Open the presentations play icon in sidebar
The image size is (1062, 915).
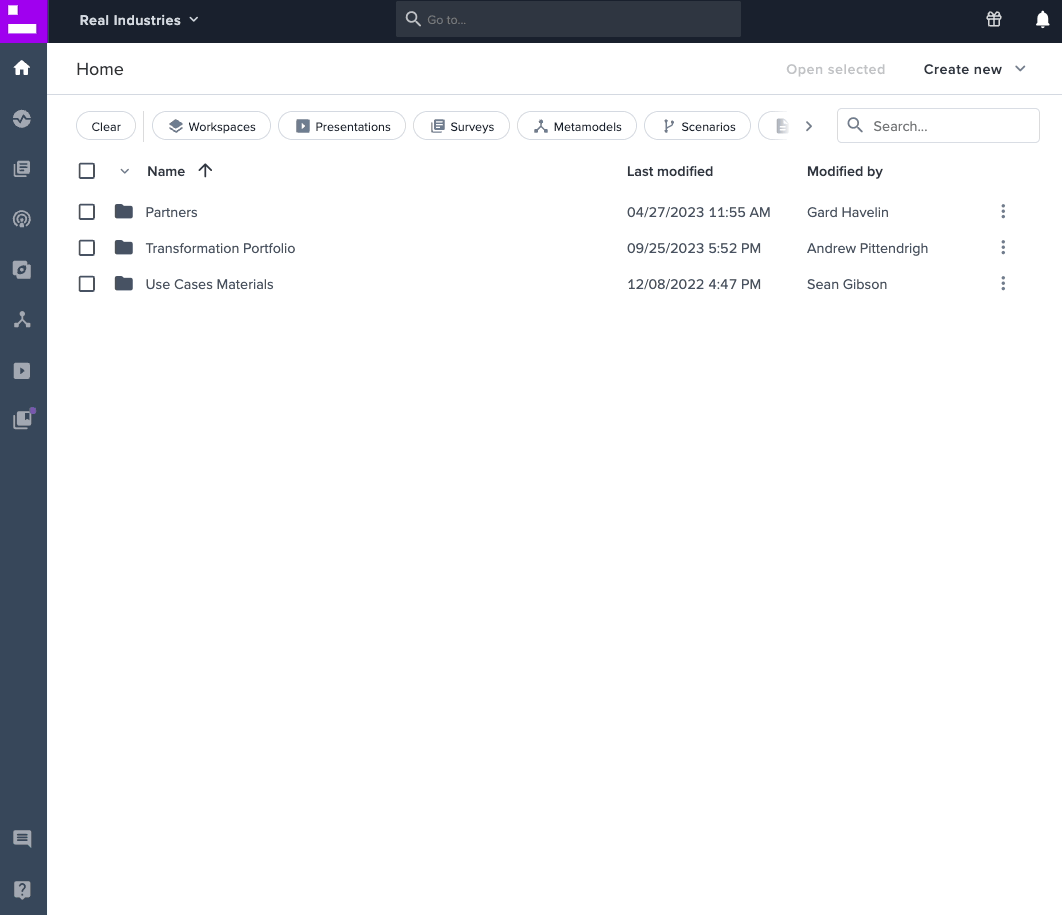pyautogui.click(x=22, y=370)
